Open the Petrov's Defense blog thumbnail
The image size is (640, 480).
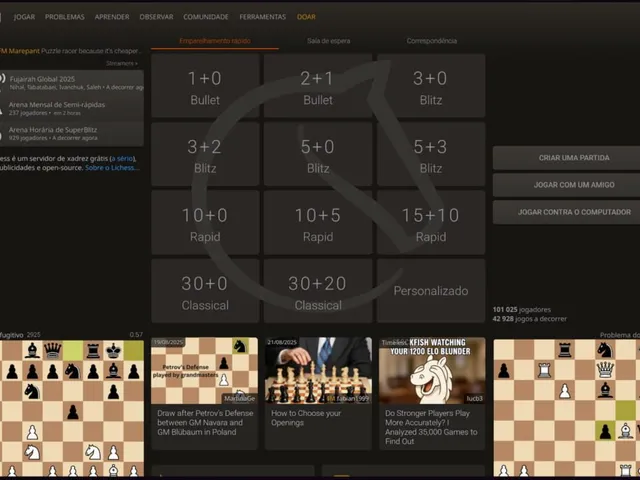point(204,371)
